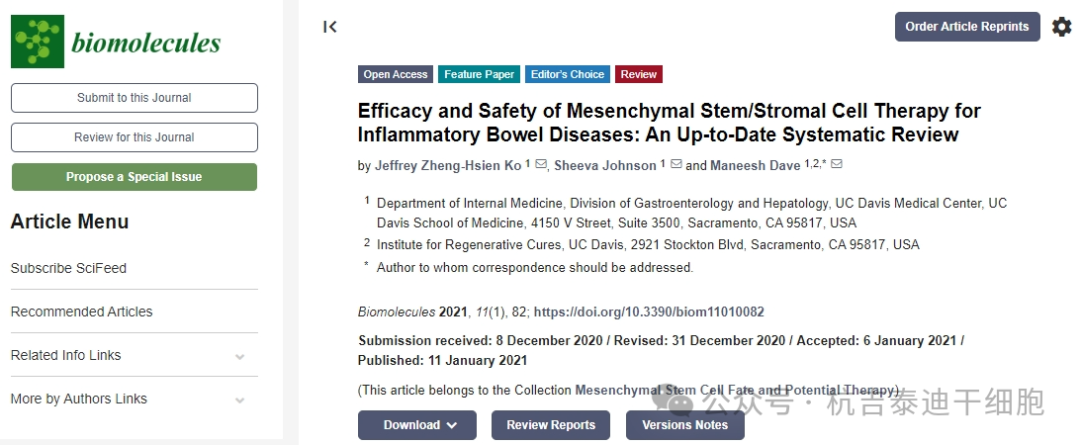Open the Download dropdown menu
This screenshot has width=1080, height=445.
pyautogui.click(x=417, y=425)
